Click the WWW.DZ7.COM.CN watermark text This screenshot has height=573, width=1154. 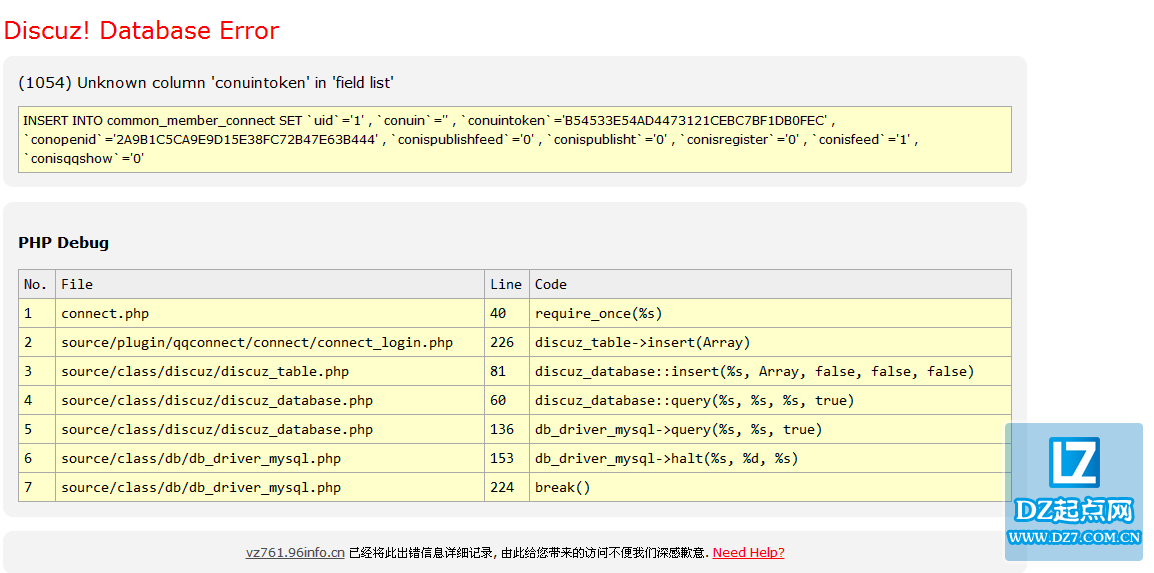1074,538
